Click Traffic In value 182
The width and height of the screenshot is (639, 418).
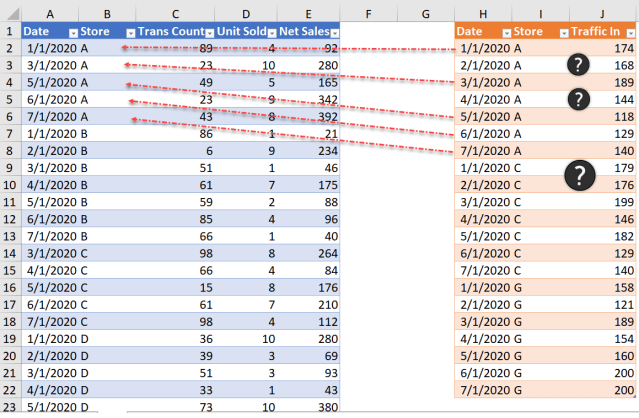(x=602, y=236)
